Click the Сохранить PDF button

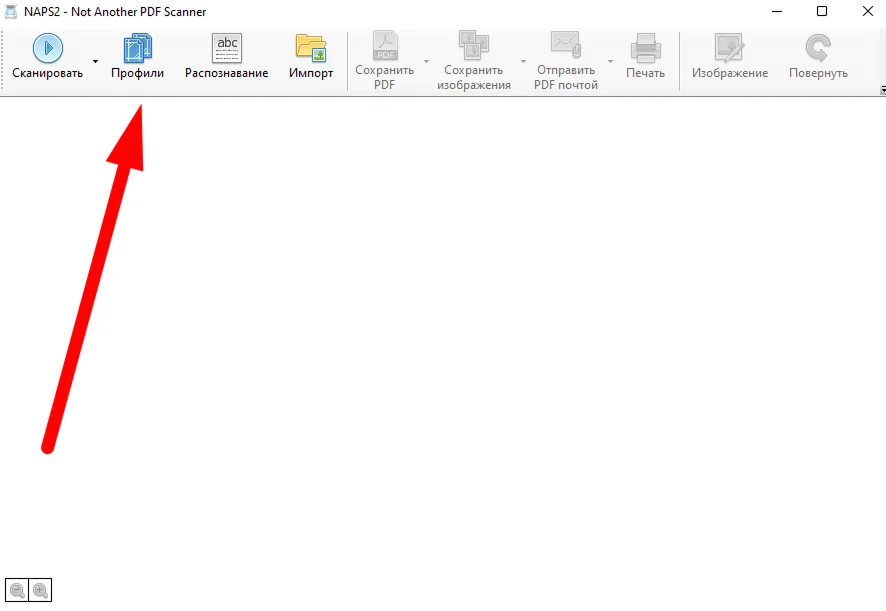[384, 60]
